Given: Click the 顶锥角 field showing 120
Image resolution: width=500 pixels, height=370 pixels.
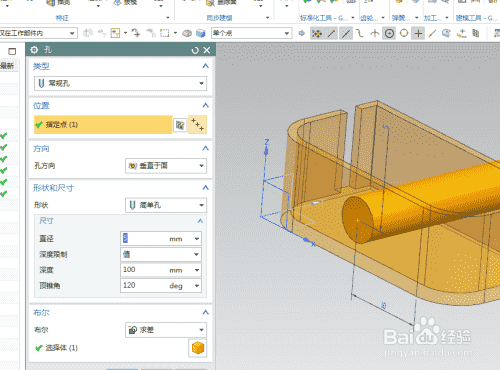Looking at the screenshot, I should [x=145, y=285].
